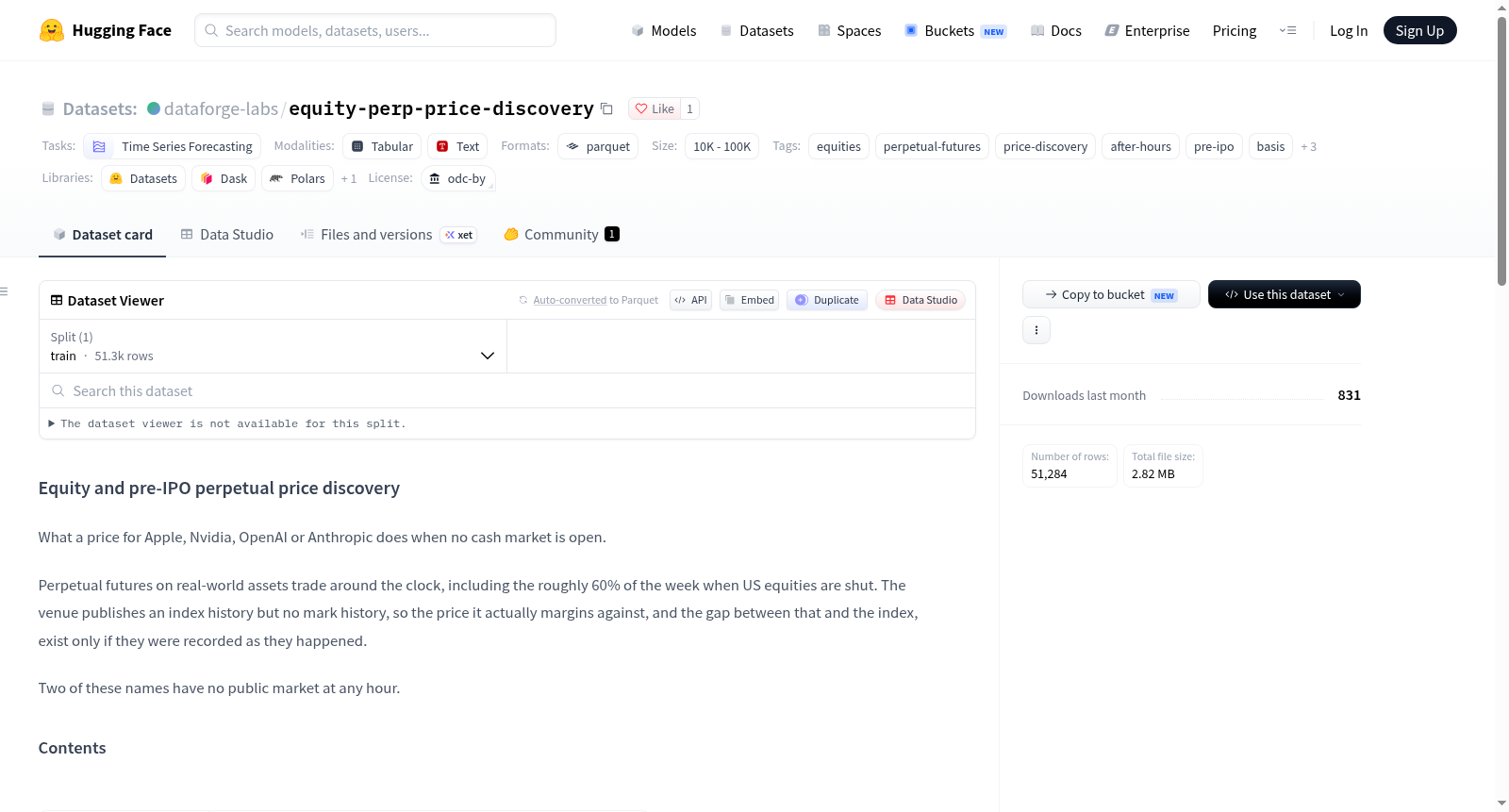Viewport: 1509px width, 812px height.
Task: Go to Spaces in top navigation
Action: [x=849, y=30]
